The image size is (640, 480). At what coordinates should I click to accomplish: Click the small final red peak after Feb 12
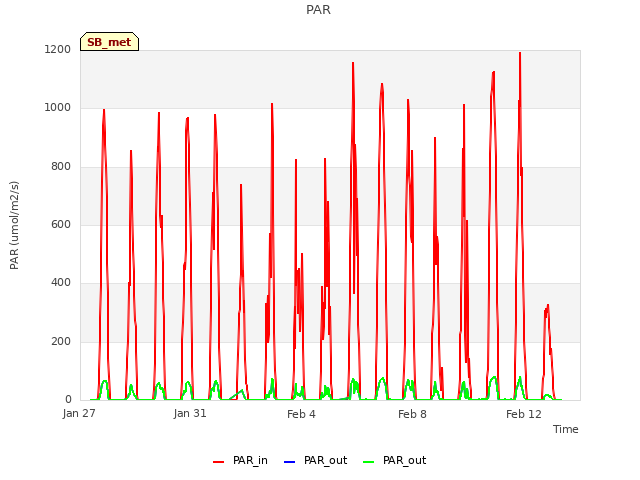[x=547, y=306]
